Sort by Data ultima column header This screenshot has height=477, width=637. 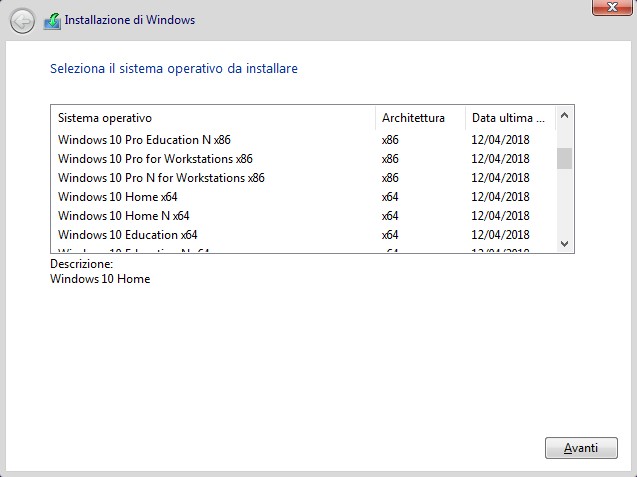pyautogui.click(x=510, y=118)
